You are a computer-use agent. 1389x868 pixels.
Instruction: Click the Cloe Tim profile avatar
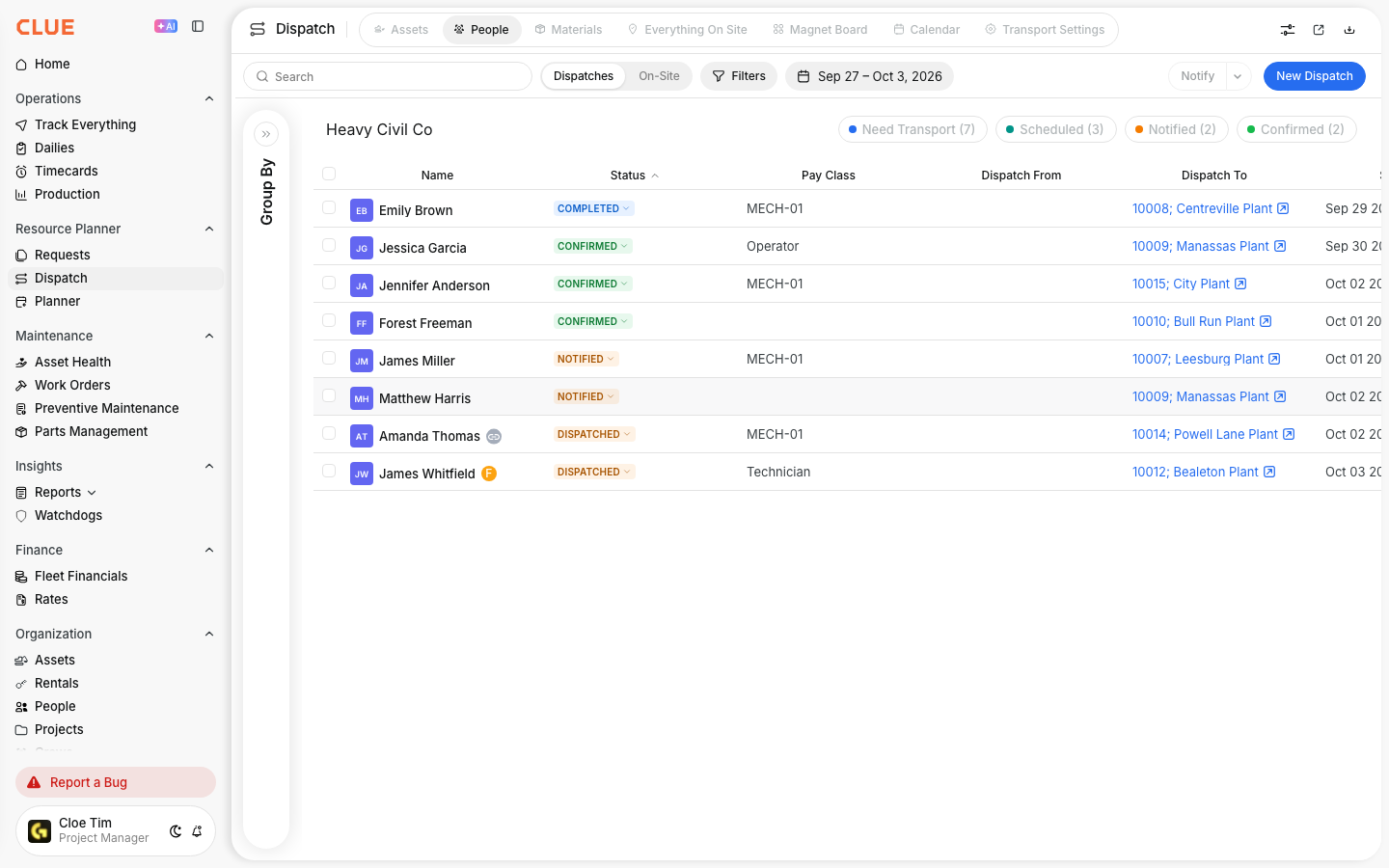40,830
